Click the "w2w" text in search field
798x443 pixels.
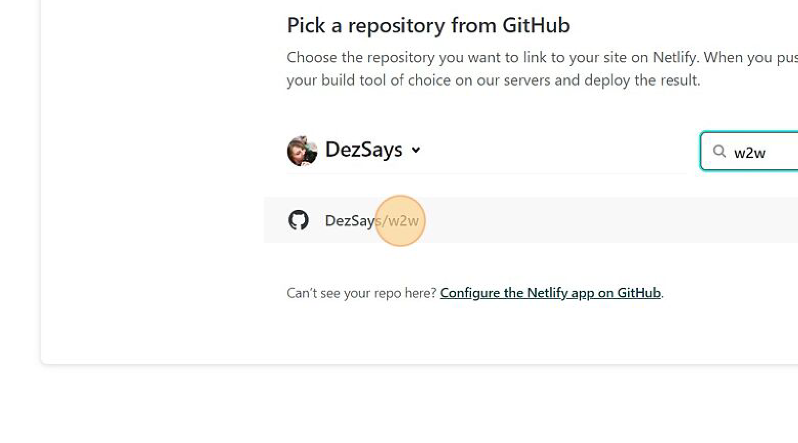click(x=749, y=153)
